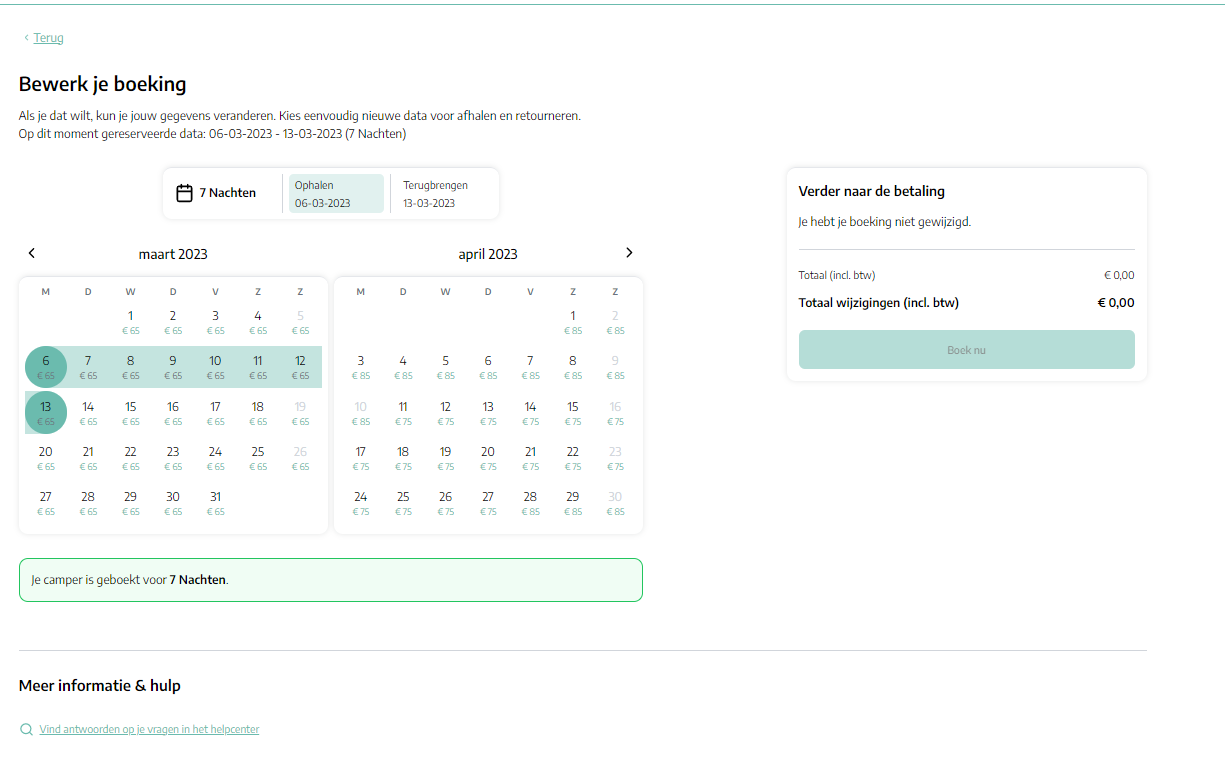Select March 17 in the calendar
Viewport: 1225px width, 777px height.
(x=216, y=413)
